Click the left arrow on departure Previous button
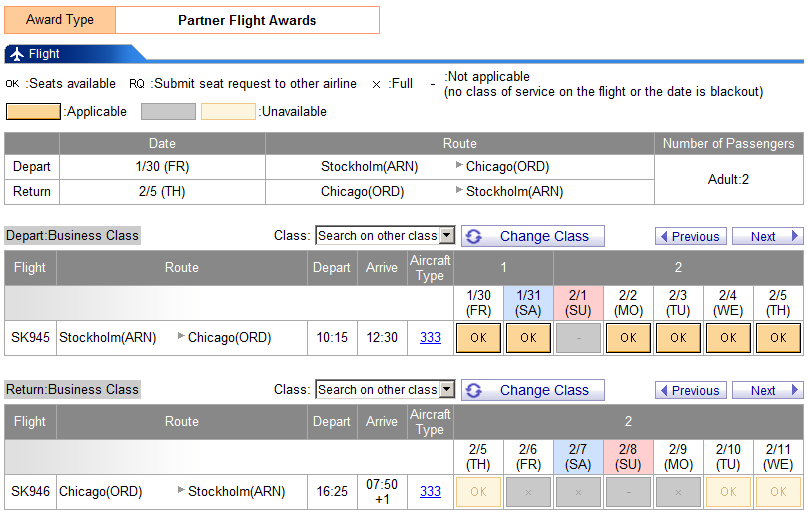The height and width of the screenshot is (513, 807). pyautogui.click(x=664, y=237)
